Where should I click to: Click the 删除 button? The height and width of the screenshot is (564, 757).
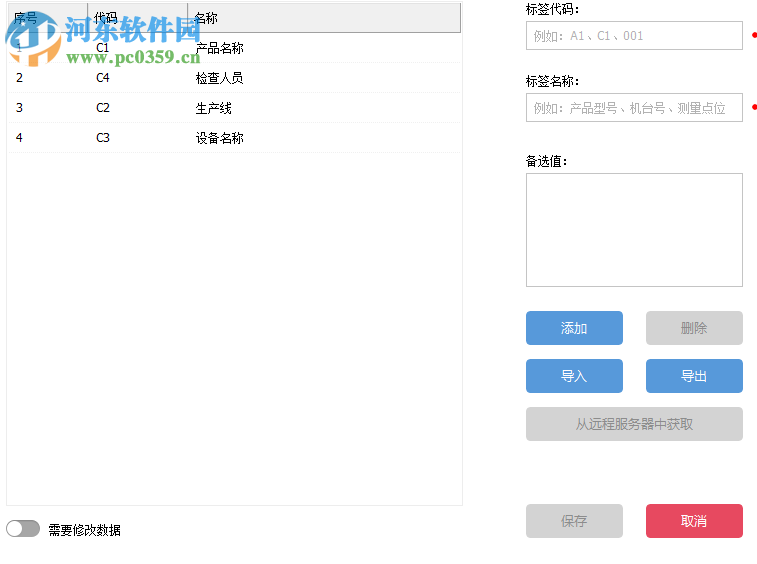[694, 328]
